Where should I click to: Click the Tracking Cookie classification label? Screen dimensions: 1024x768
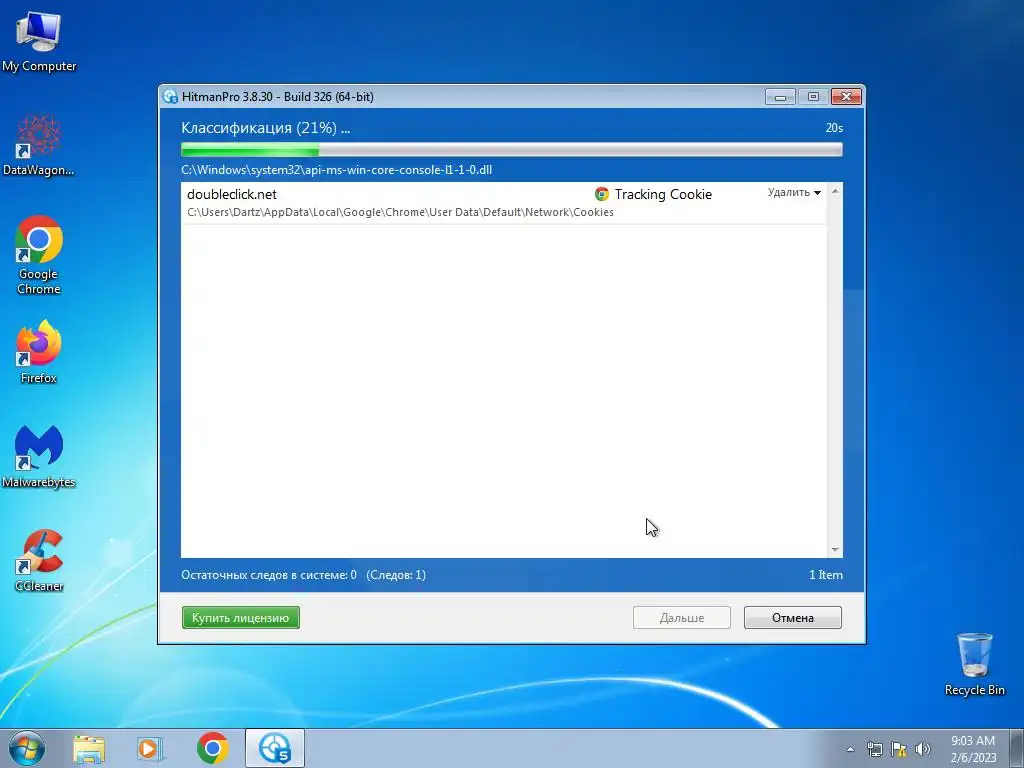pyautogui.click(x=663, y=194)
